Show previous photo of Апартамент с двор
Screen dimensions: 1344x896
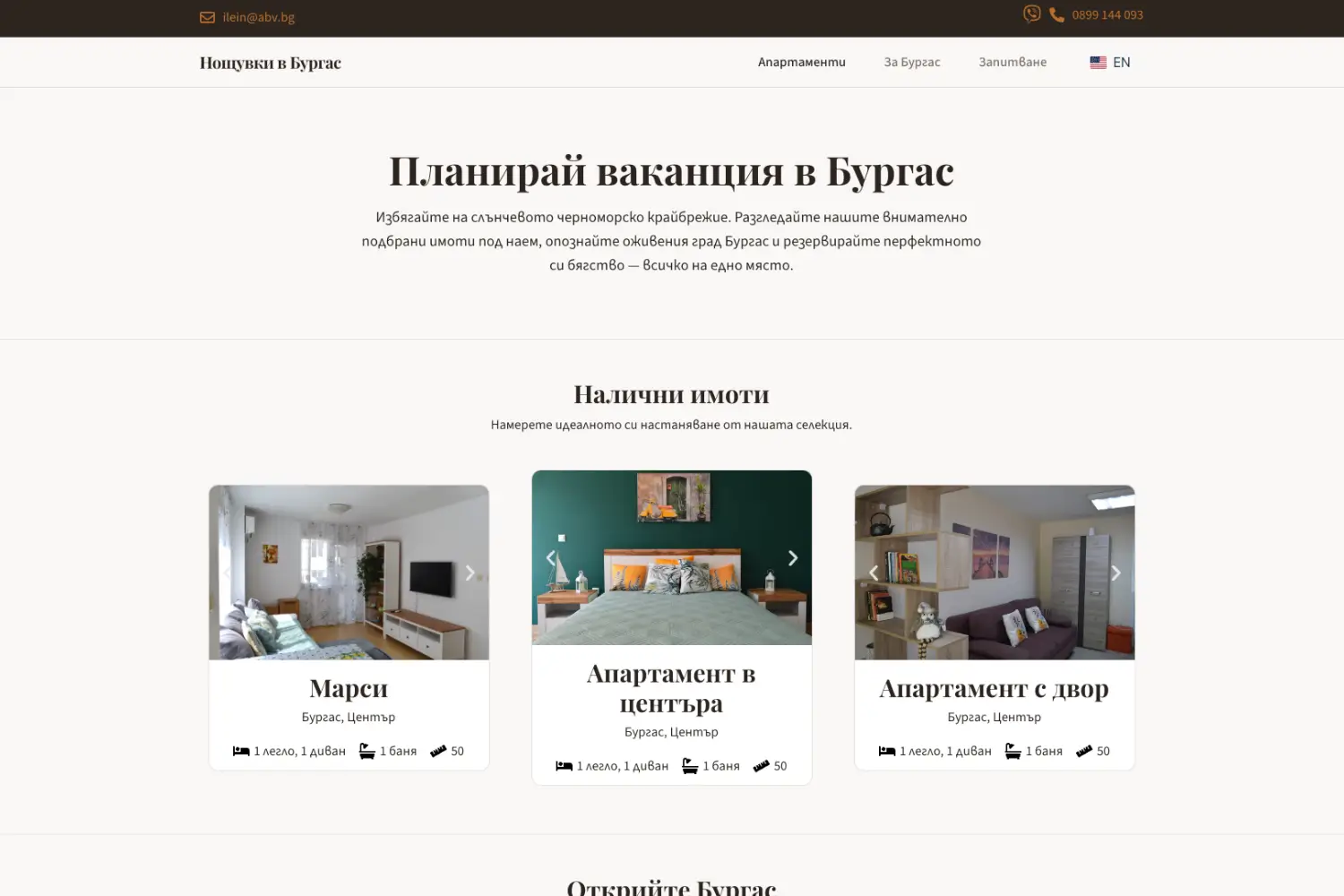[x=874, y=573]
